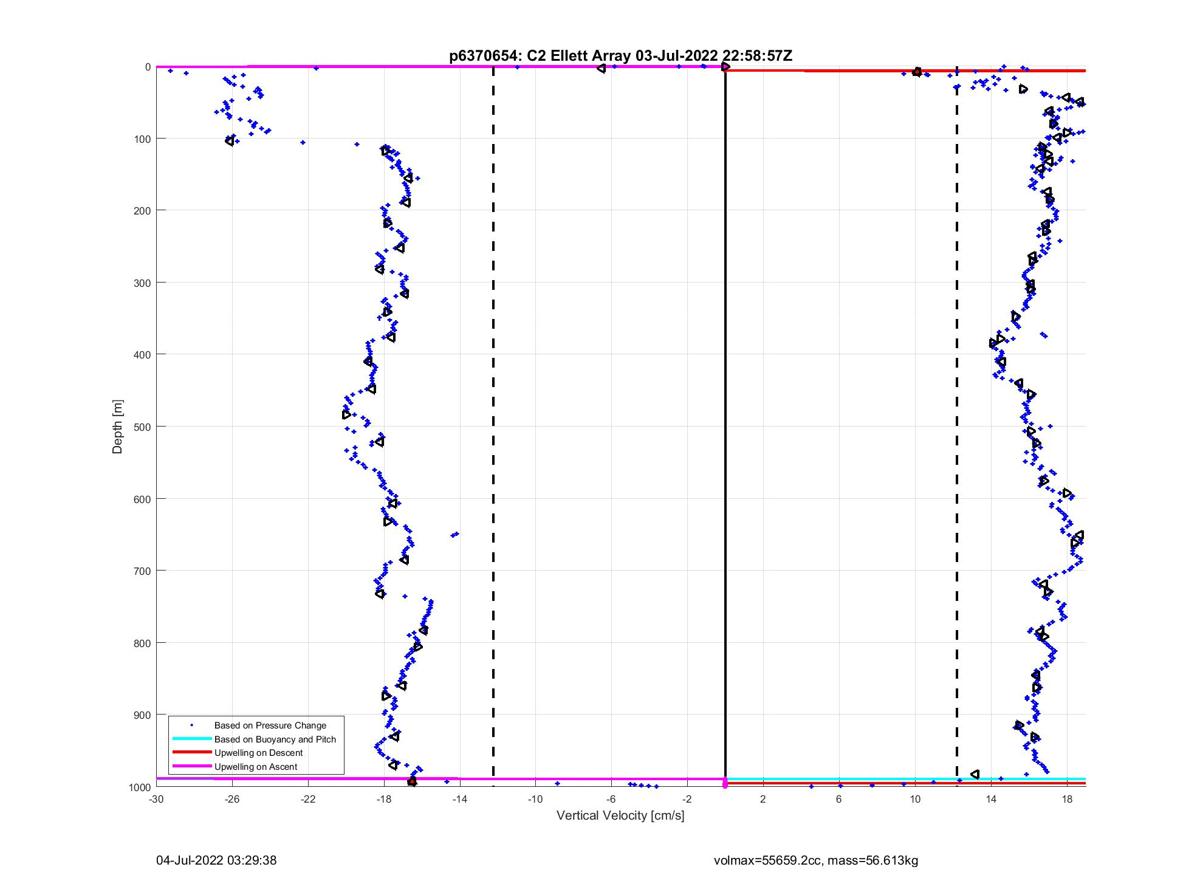Click y-axis tick label 600
The width and height of the screenshot is (1200, 885).
[x=141, y=499]
